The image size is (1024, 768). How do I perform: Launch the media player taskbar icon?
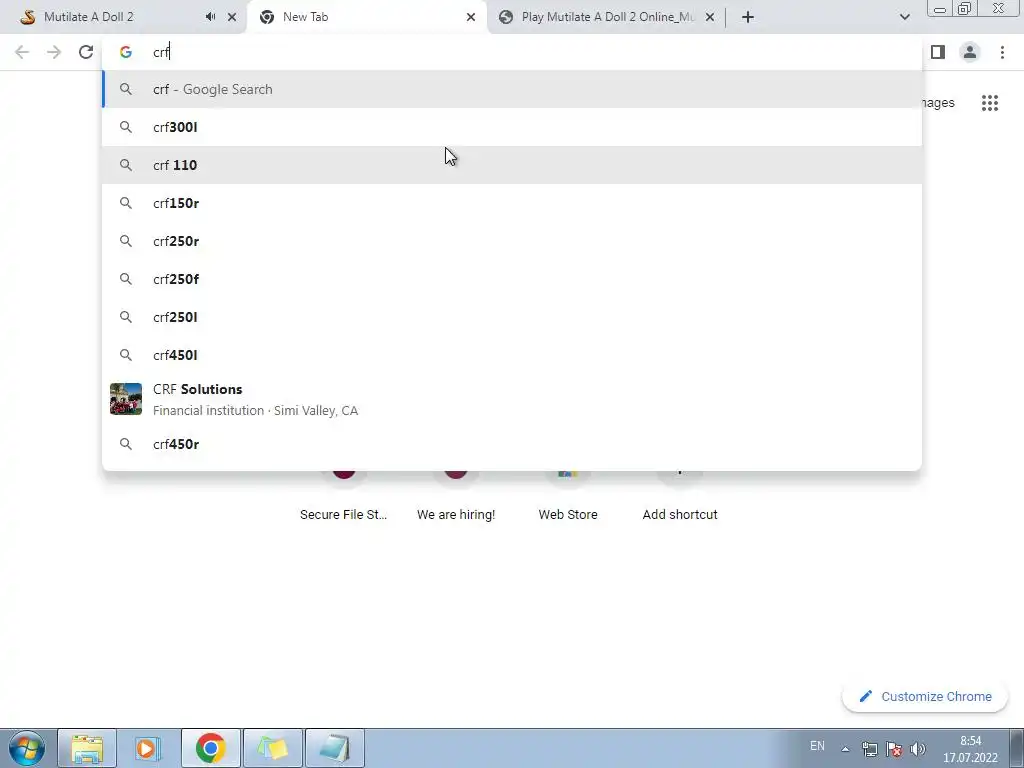[x=148, y=748]
